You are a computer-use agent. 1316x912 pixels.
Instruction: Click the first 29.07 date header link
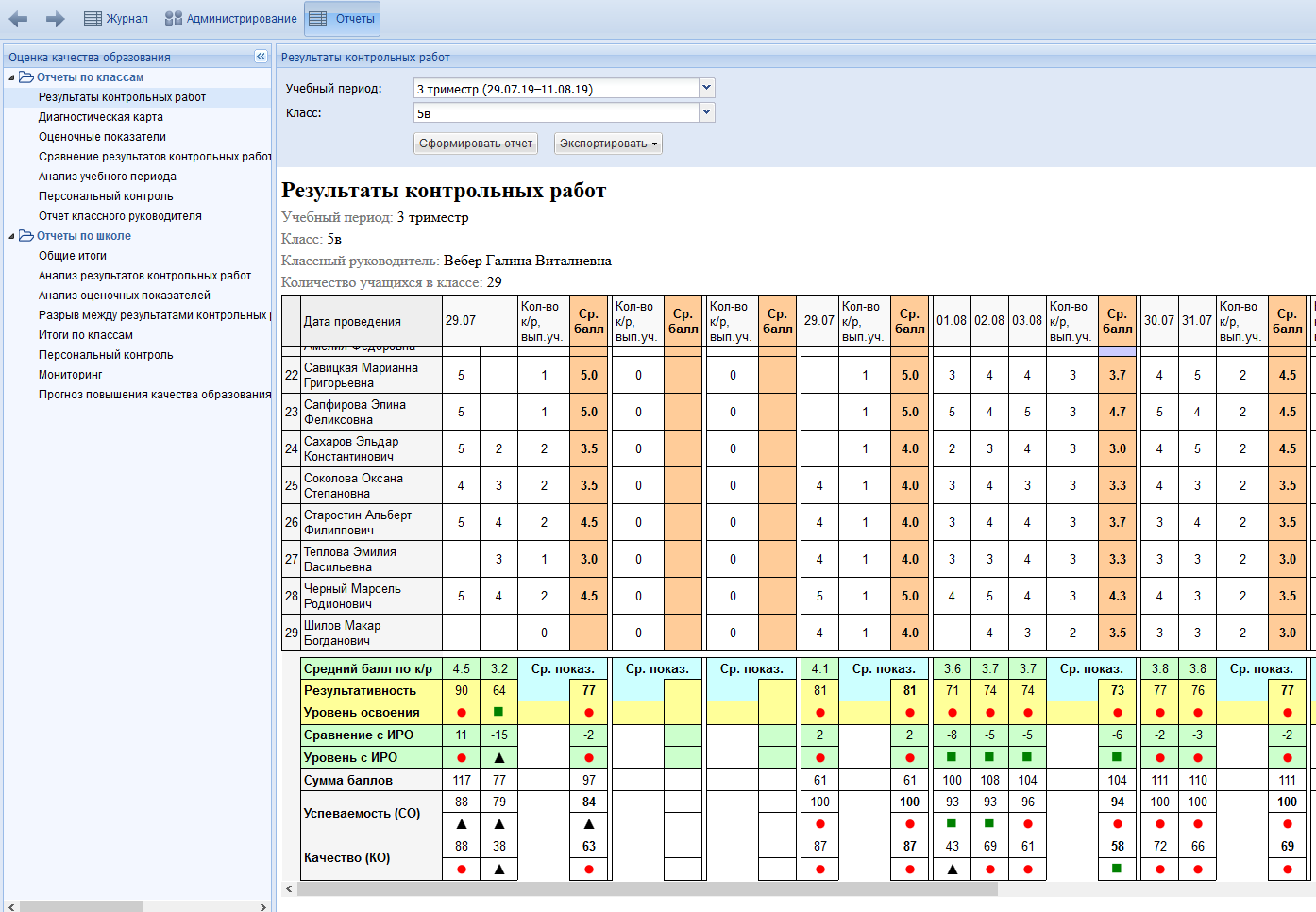[x=461, y=321]
